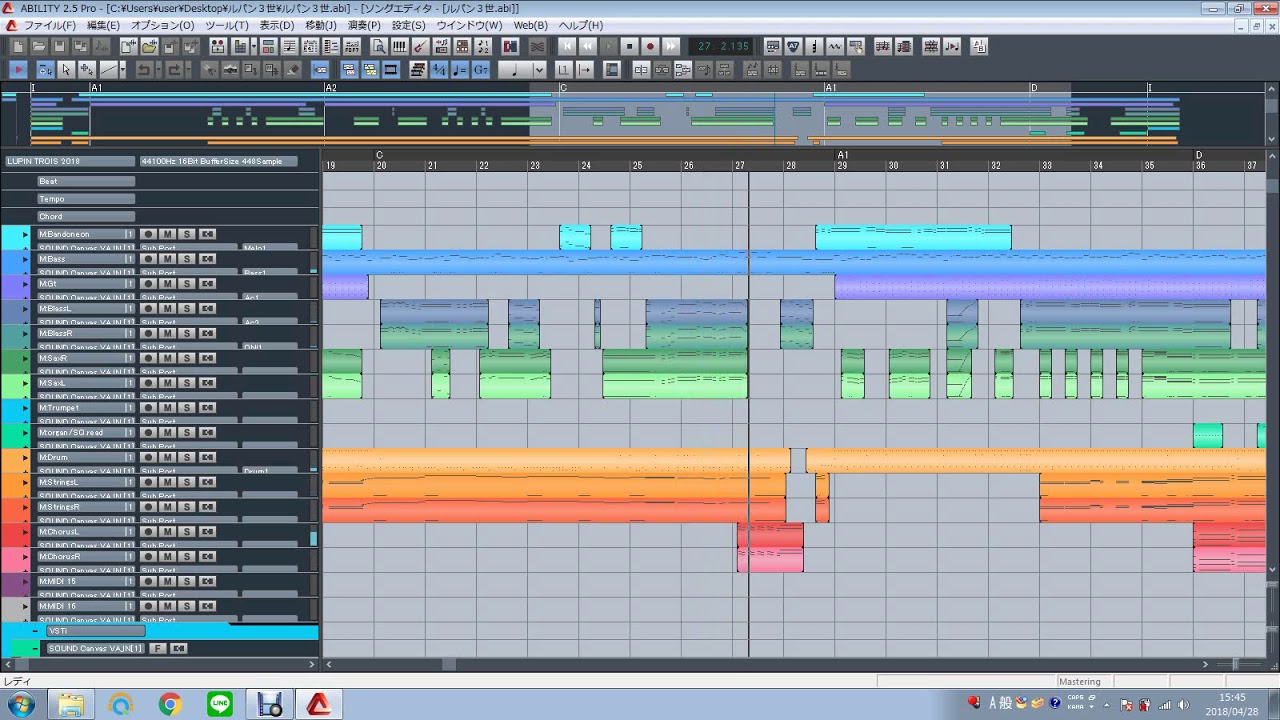The height and width of the screenshot is (720, 1280).
Task: Open the guitar icon in the toolbar
Action: 420,46
